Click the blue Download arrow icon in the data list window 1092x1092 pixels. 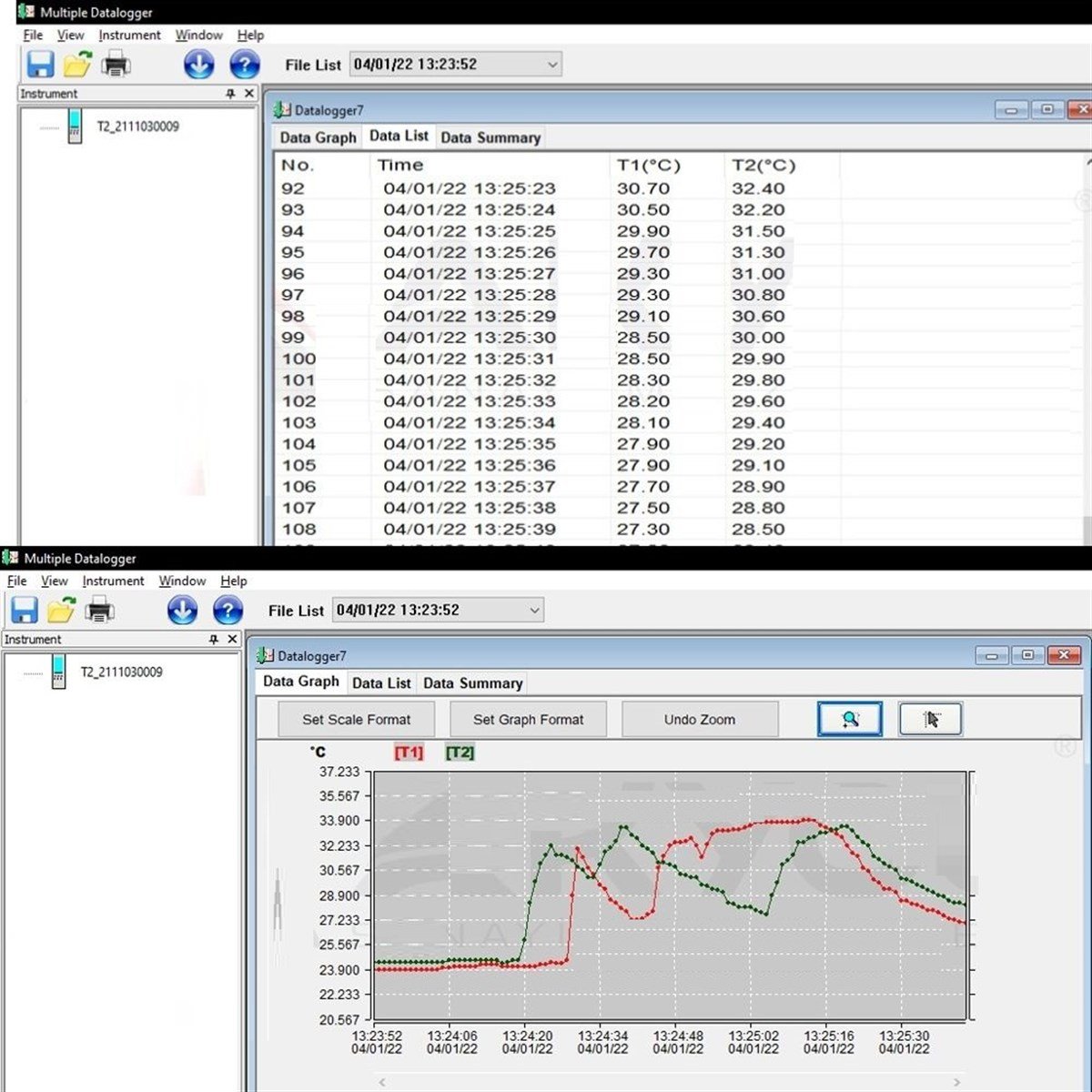199,65
